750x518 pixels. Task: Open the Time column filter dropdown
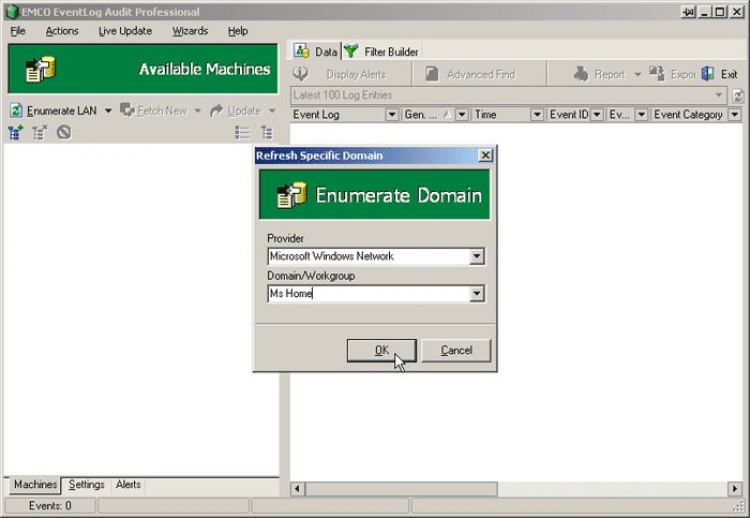[537, 115]
